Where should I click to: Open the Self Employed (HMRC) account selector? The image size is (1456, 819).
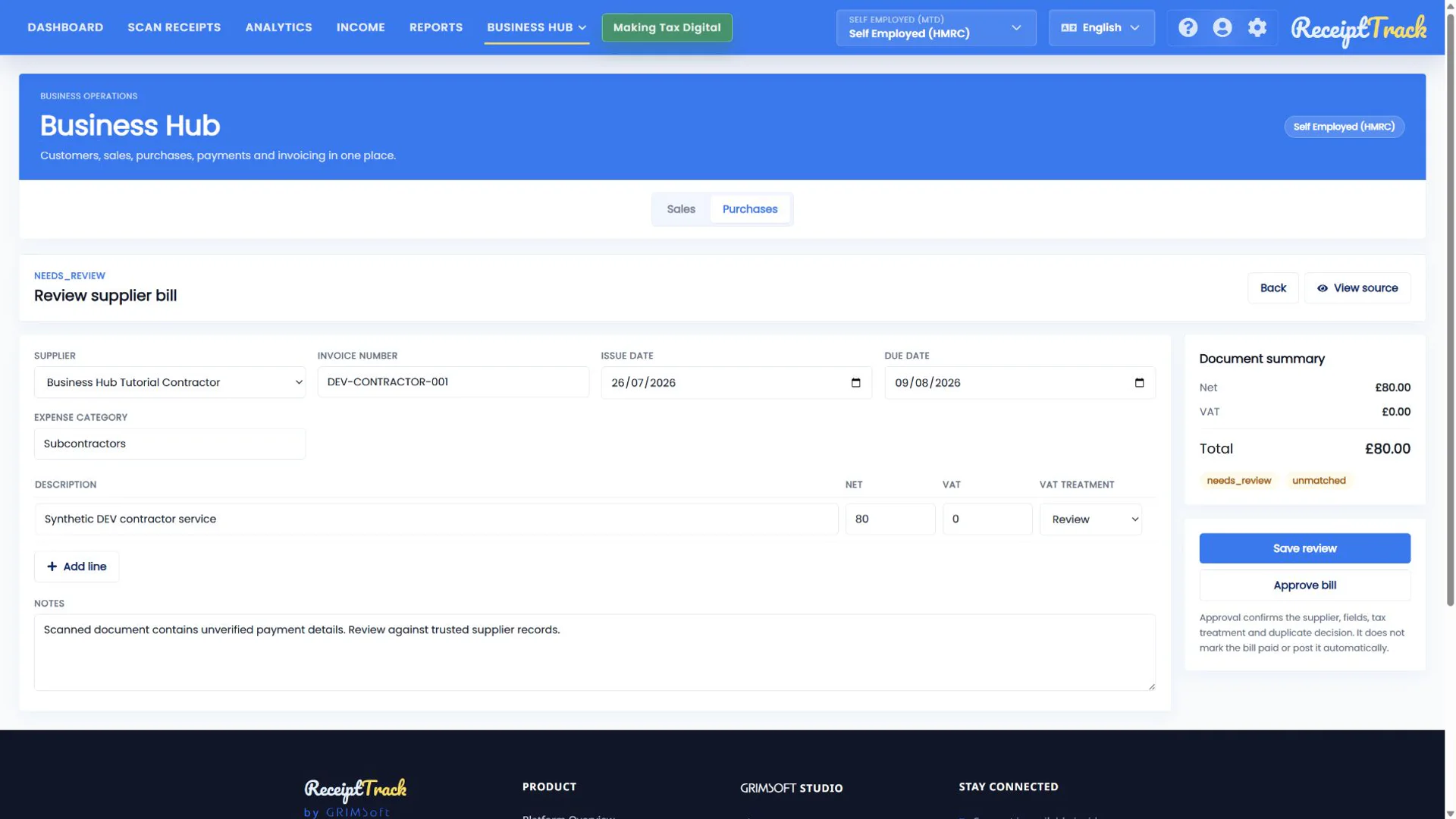pyautogui.click(x=936, y=28)
